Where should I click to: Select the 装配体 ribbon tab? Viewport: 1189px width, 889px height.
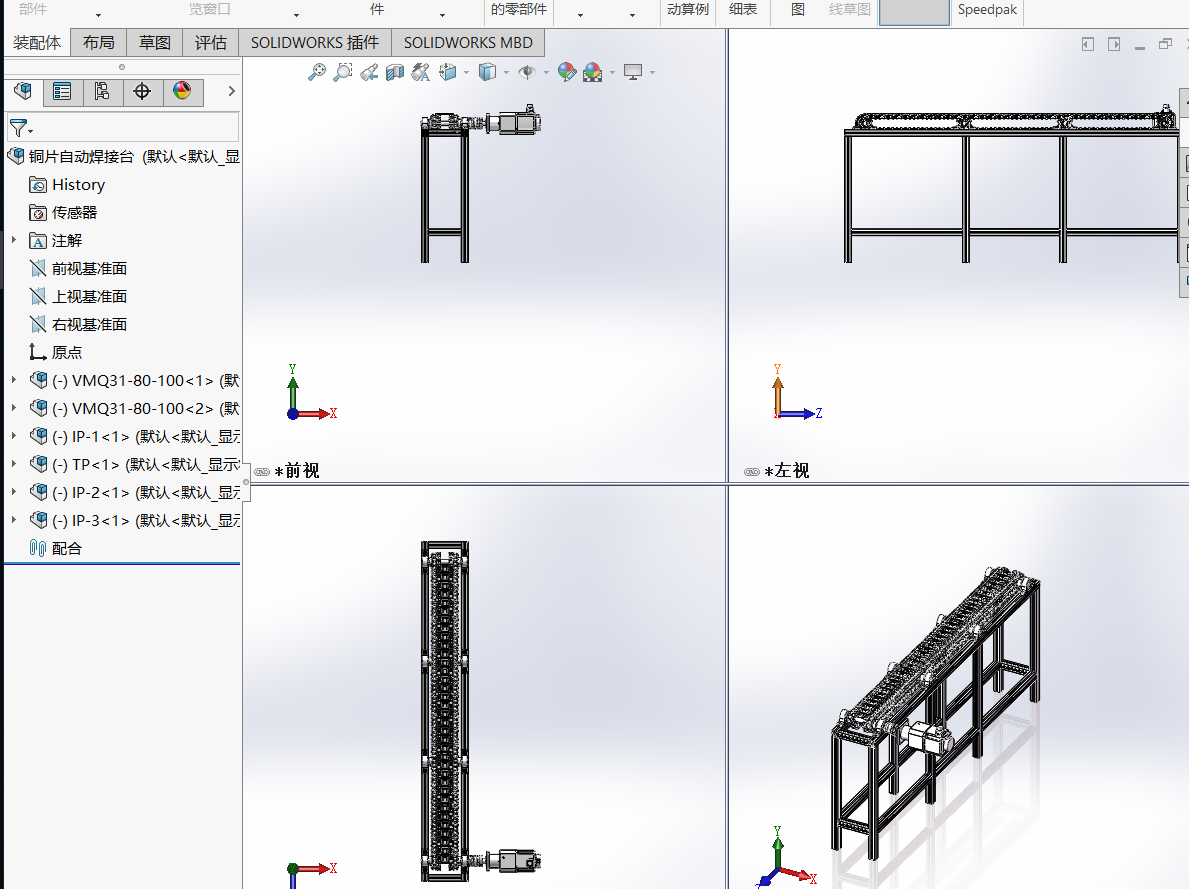click(x=36, y=42)
